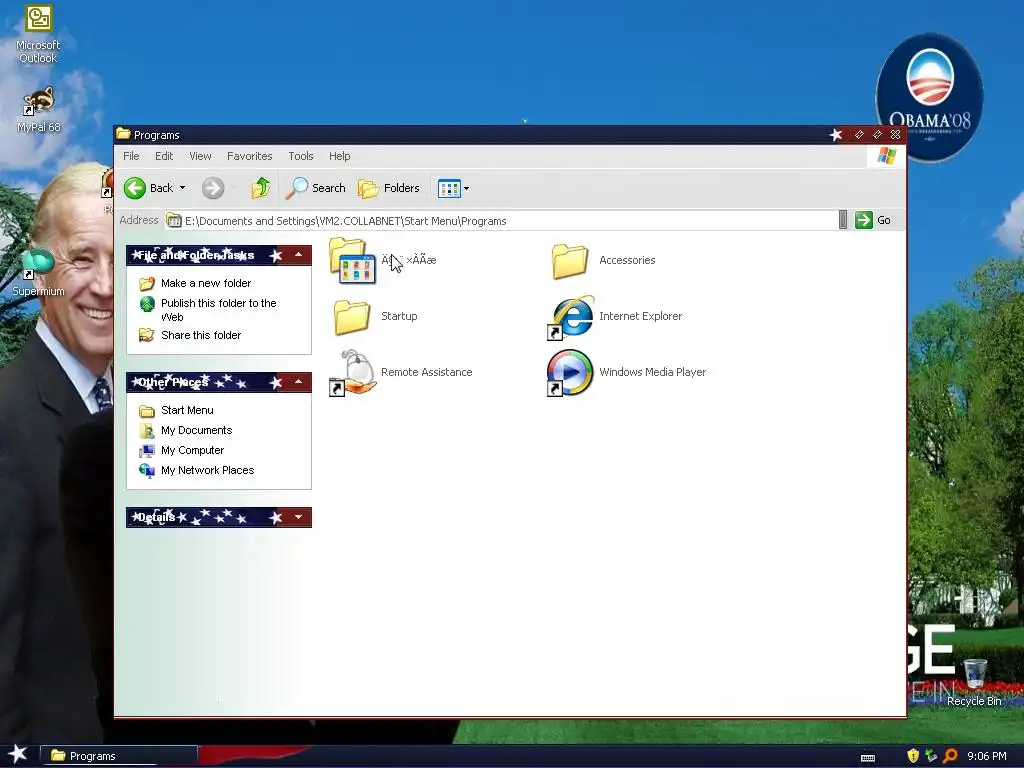The height and width of the screenshot is (768, 1024).
Task: Open the MyPal 68 desktop shortcut
Action: coord(38,110)
